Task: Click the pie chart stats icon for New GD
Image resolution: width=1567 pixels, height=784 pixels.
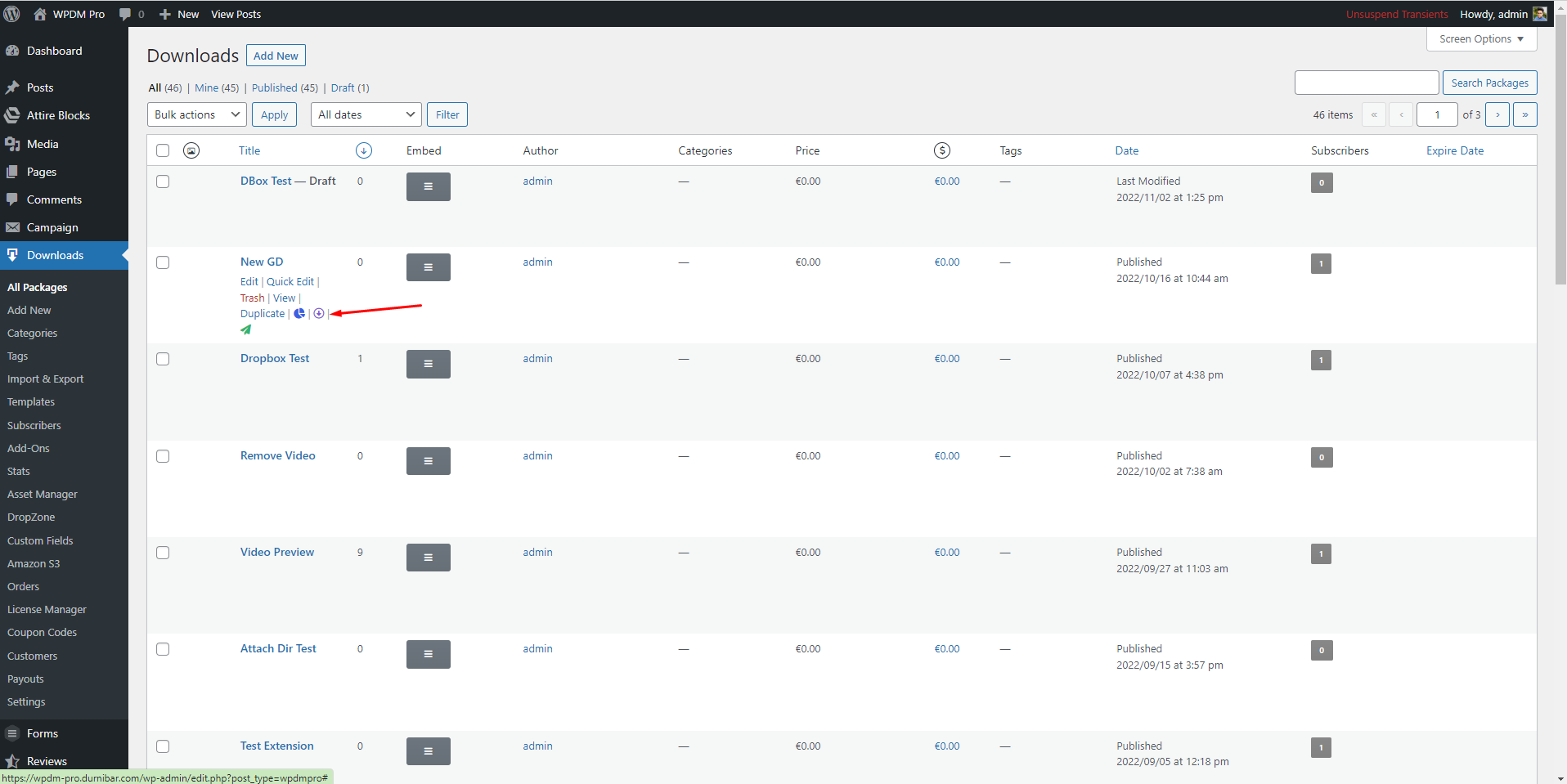Action: pos(299,313)
